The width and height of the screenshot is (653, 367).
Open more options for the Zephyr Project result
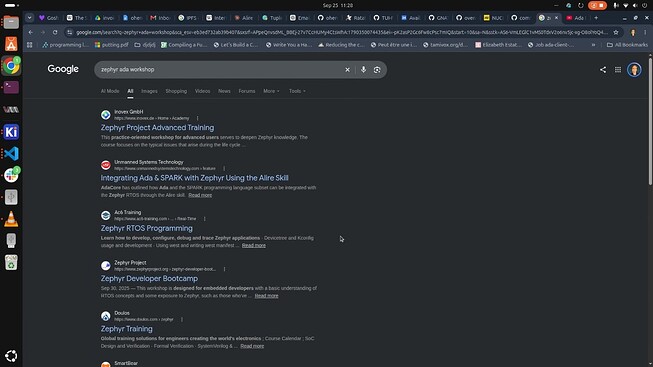pyautogui.click(x=224, y=269)
